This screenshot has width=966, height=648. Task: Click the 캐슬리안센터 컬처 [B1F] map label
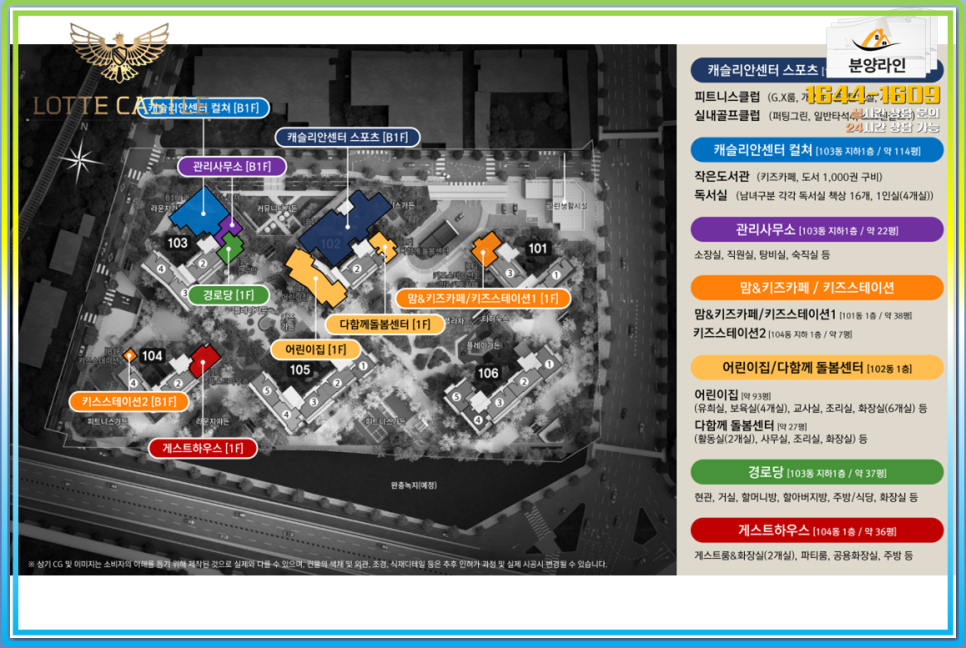pyautogui.click(x=203, y=108)
